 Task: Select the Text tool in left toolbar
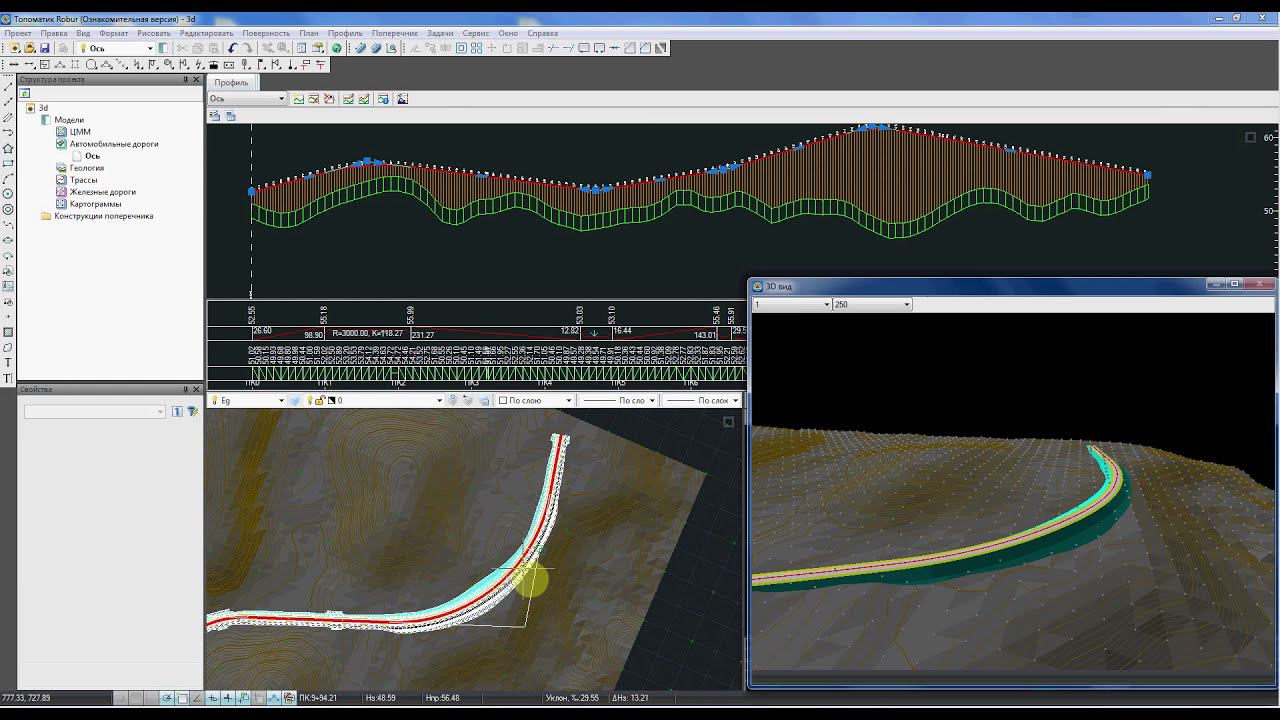[8, 363]
